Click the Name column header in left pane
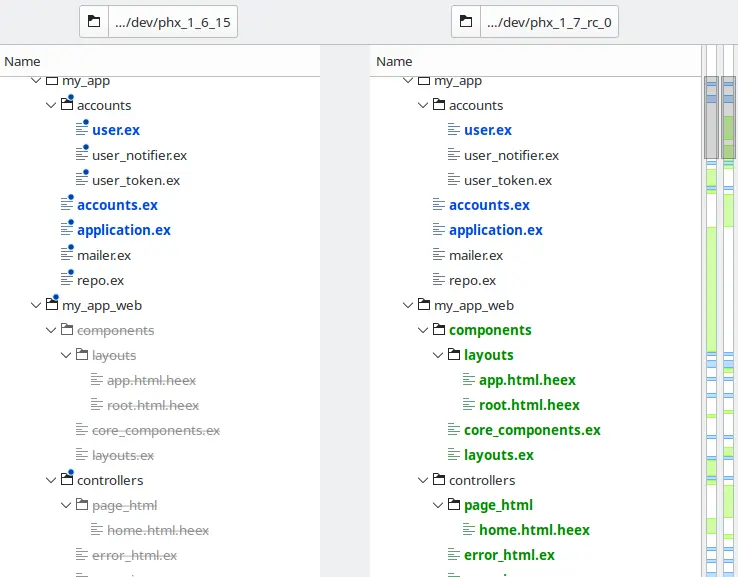 coord(23,61)
